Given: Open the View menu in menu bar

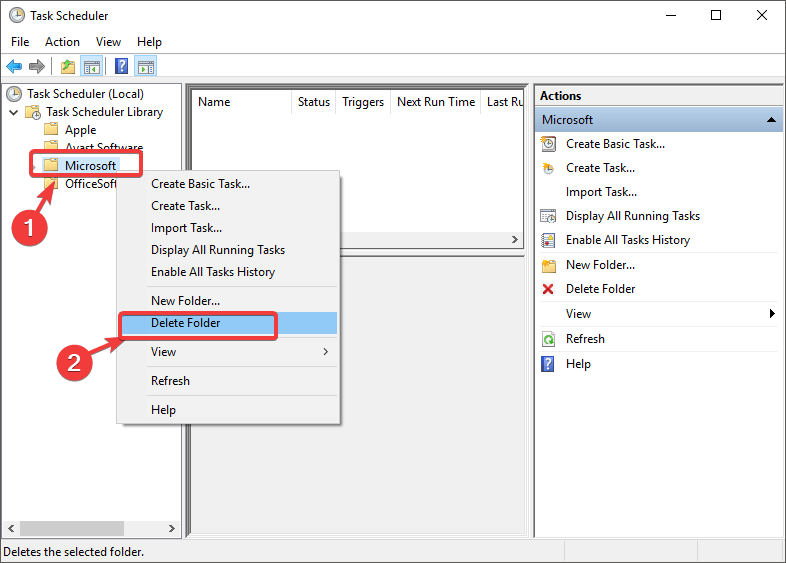Looking at the screenshot, I should tap(108, 42).
